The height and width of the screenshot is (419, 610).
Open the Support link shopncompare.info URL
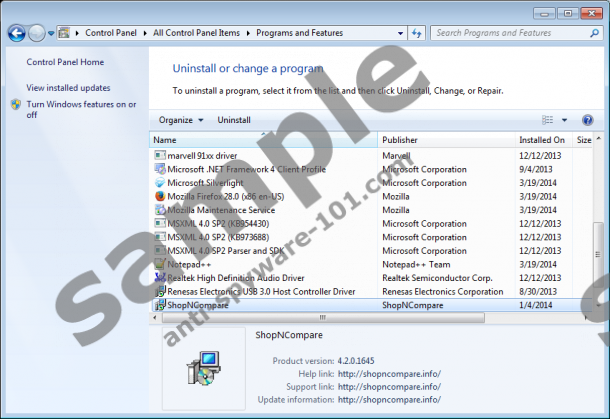(x=389, y=387)
